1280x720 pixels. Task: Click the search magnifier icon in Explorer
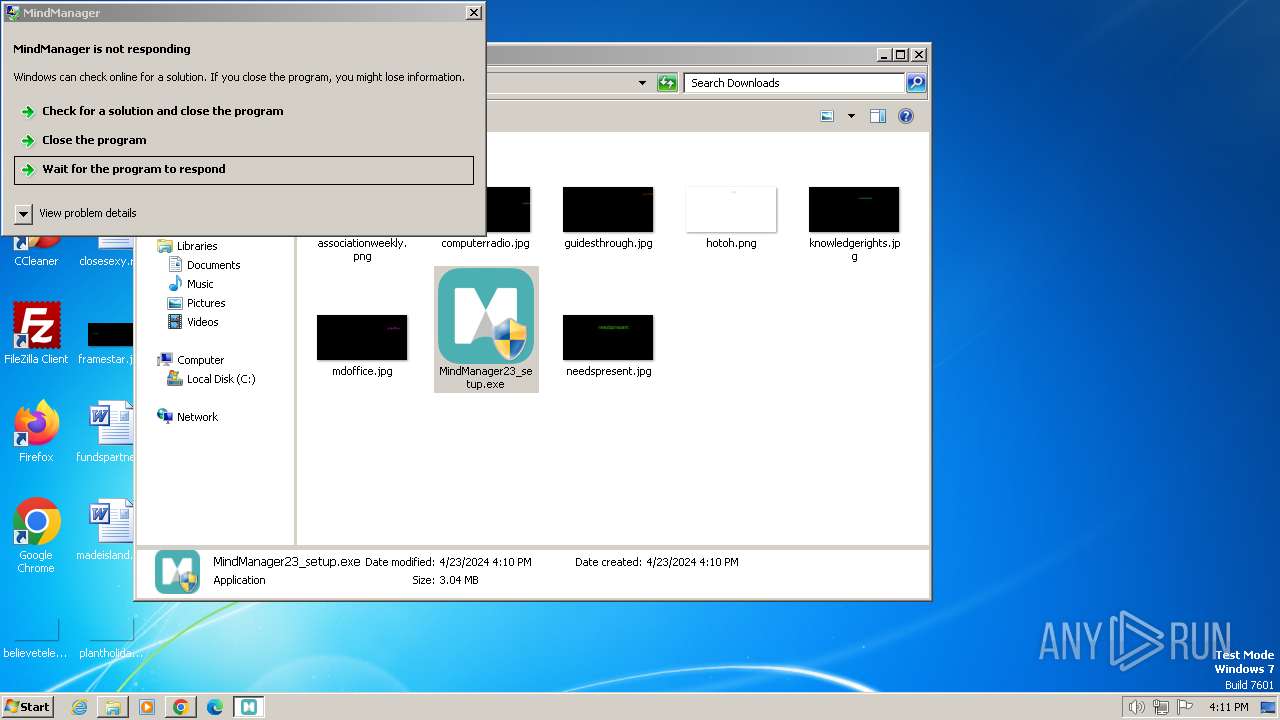tap(916, 83)
